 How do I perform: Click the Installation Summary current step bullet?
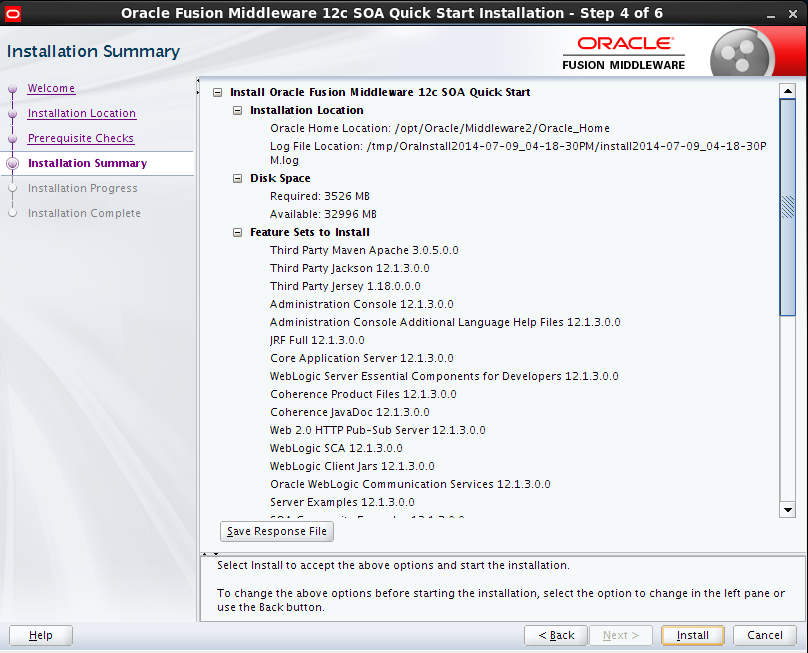(13, 163)
